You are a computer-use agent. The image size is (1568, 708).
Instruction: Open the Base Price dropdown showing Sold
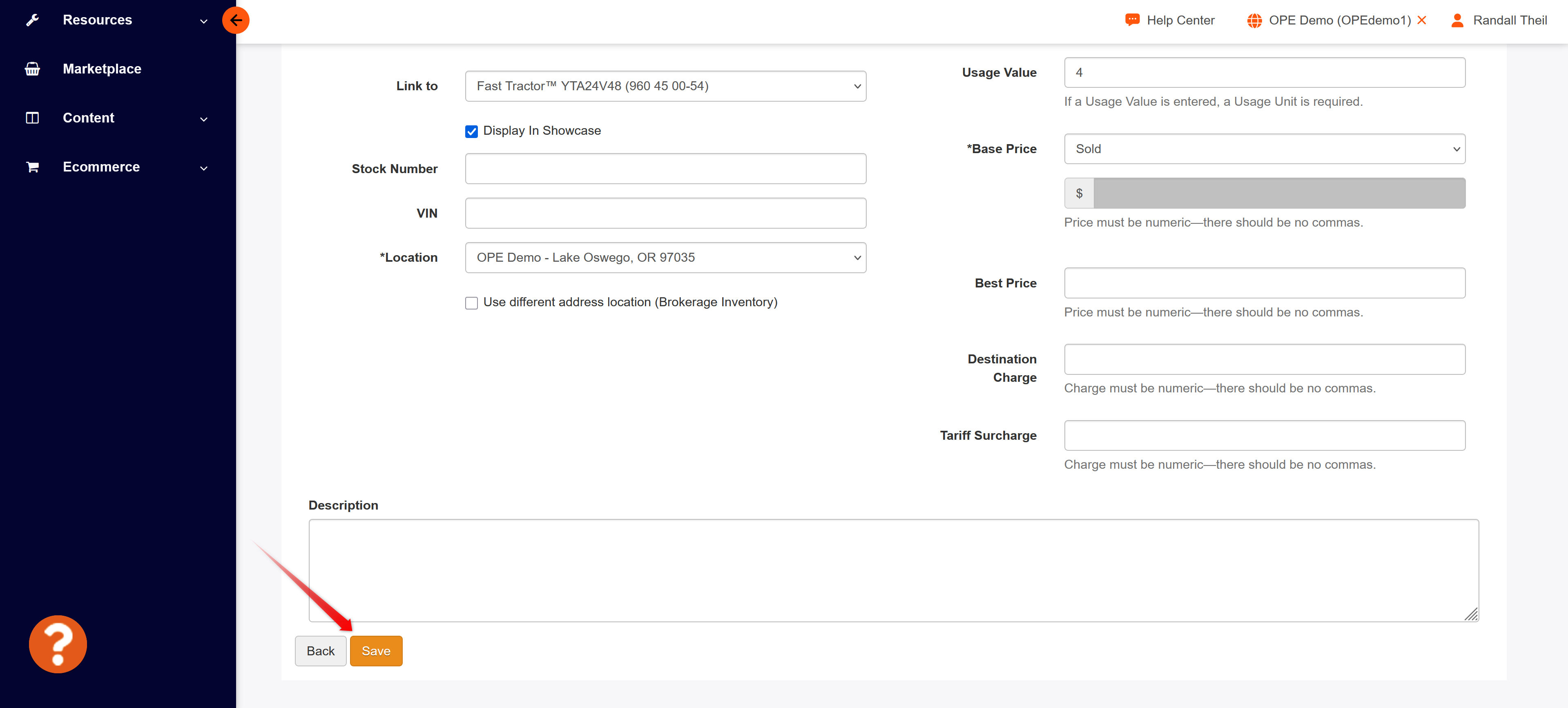tap(1264, 149)
